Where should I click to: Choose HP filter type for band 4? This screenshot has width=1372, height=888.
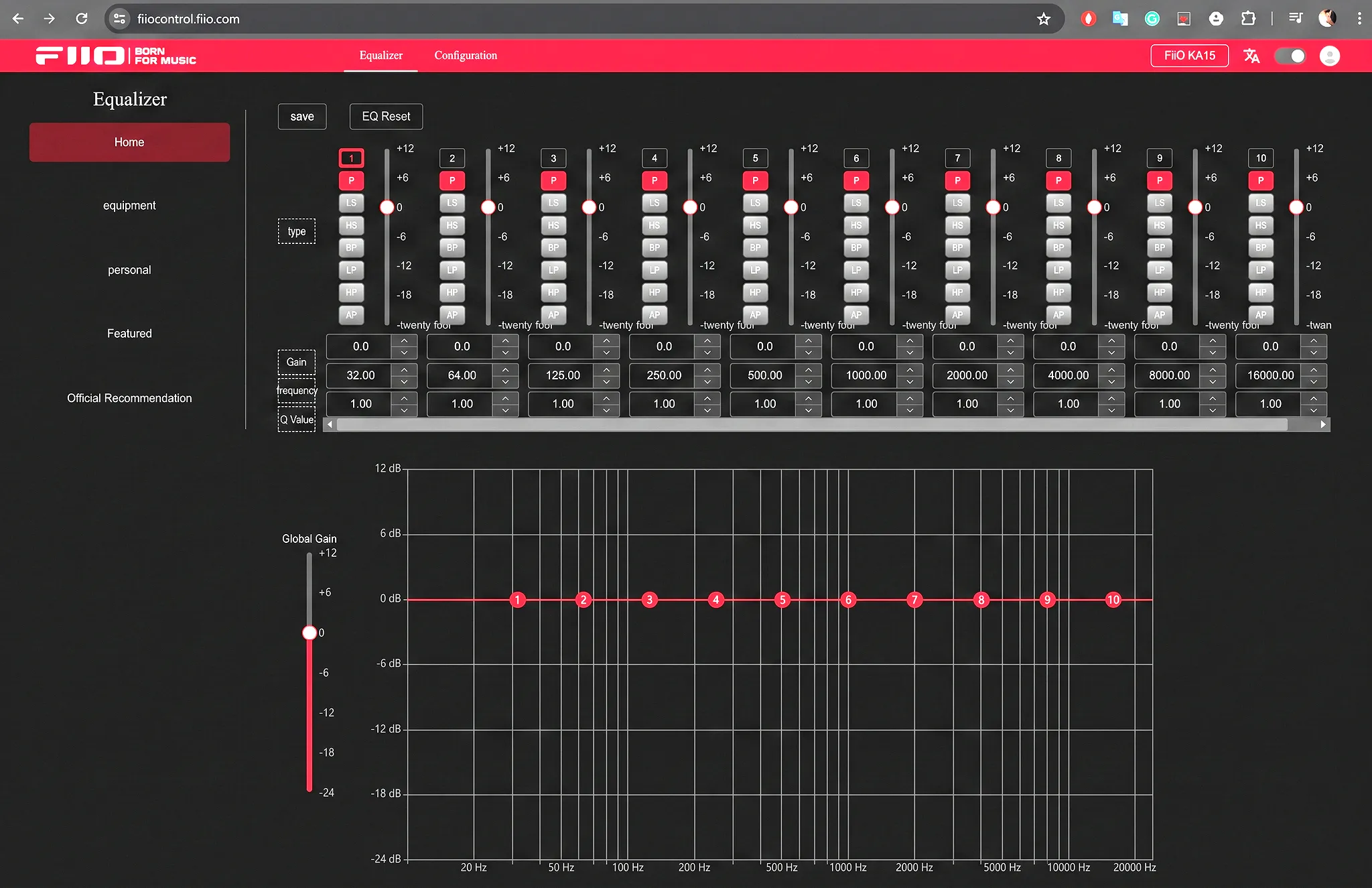(655, 292)
